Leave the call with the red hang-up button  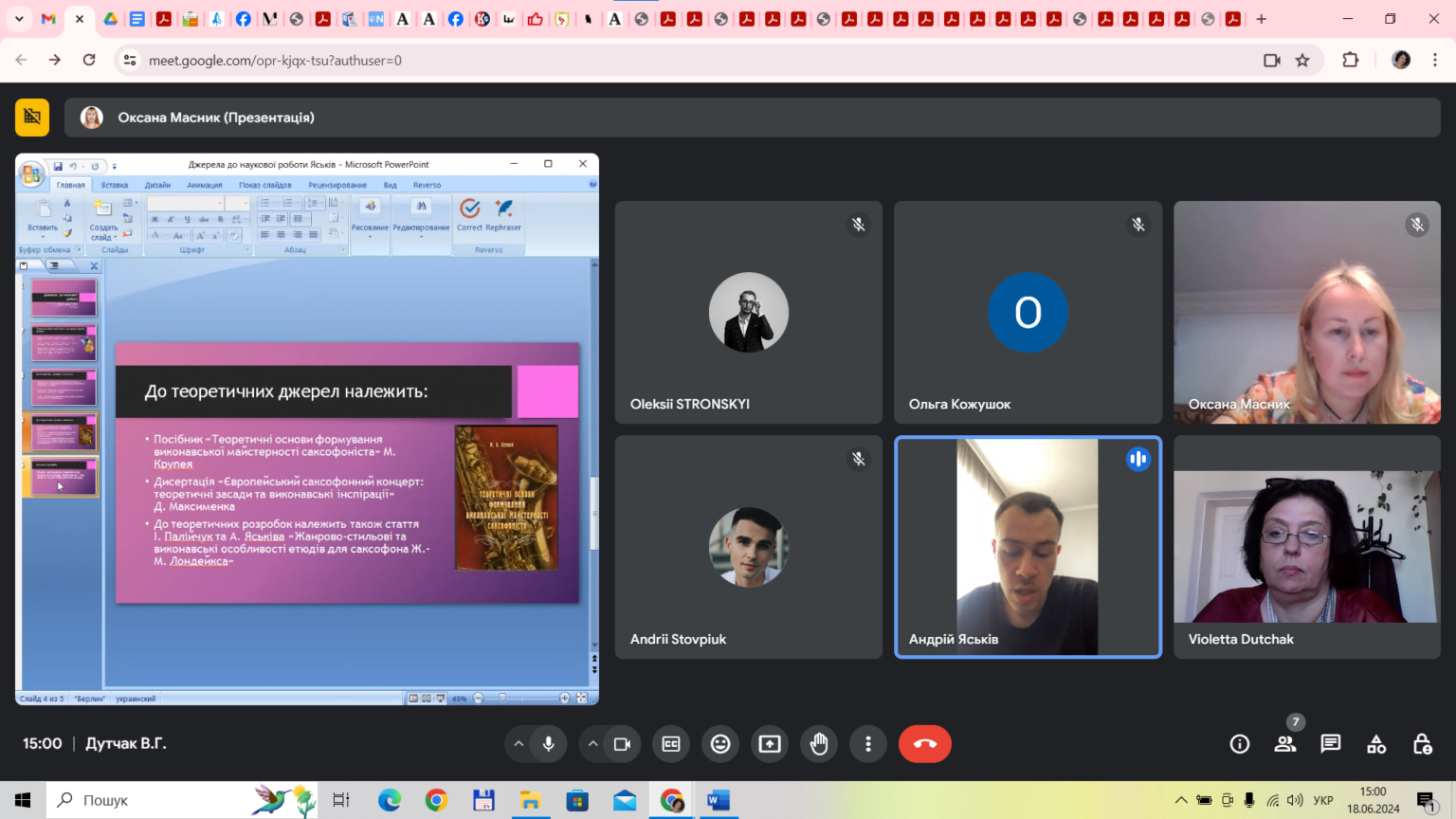click(925, 744)
